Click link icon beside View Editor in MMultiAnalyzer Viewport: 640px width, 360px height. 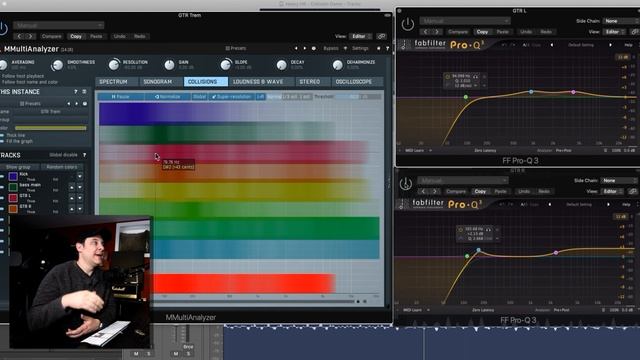[x=382, y=36]
